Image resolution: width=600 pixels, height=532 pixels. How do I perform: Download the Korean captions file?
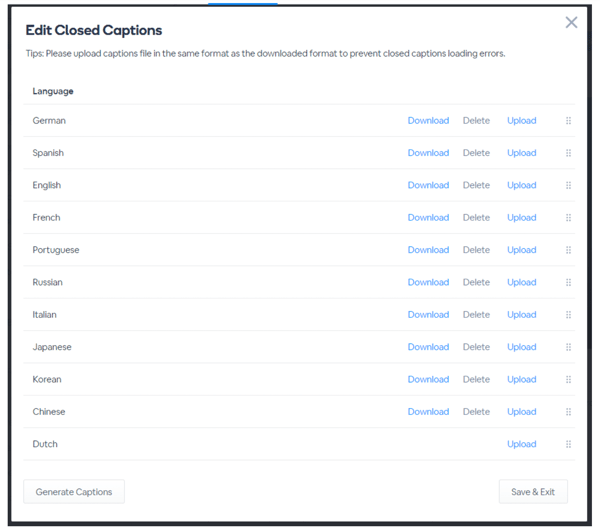tap(428, 379)
